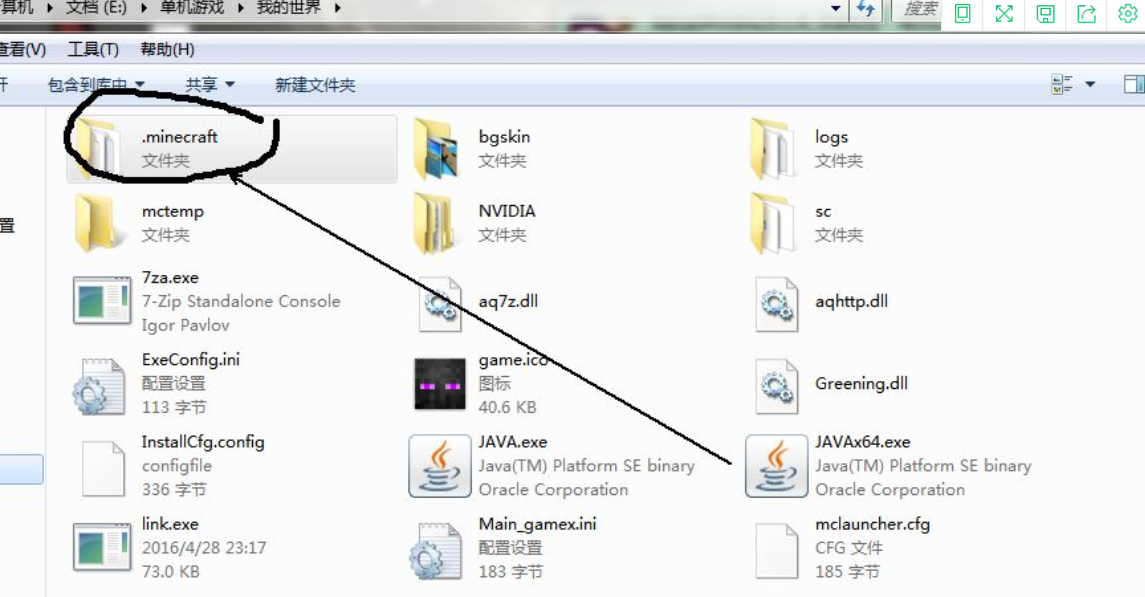Select the mclauncher.cfg blank file icon
Screen dimensions: 1145x597
[776, 551]
